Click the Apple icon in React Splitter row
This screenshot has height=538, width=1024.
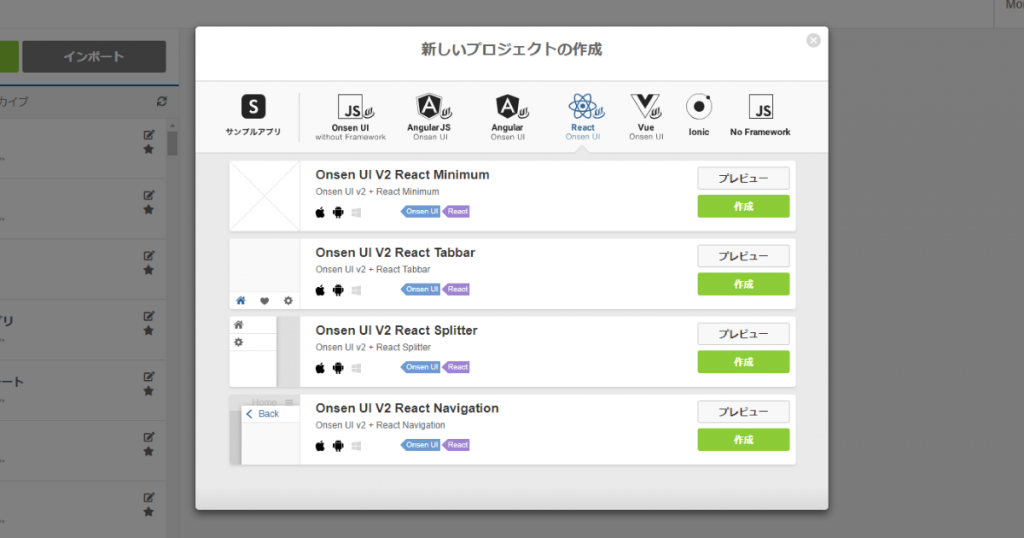click(x=320, y=368)
